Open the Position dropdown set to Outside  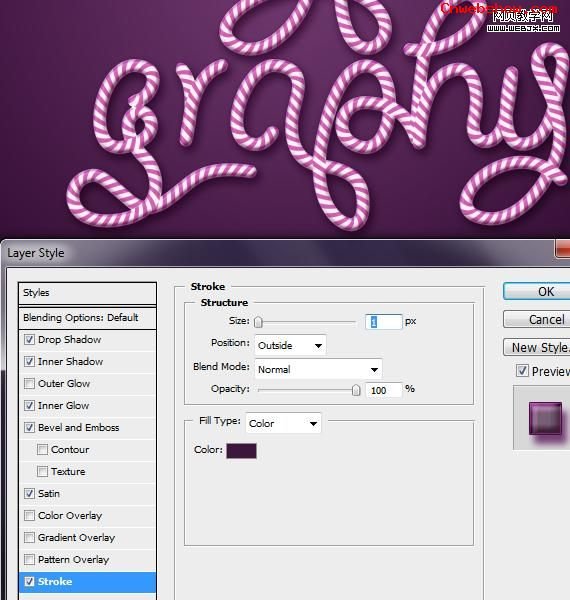point(290,346)
